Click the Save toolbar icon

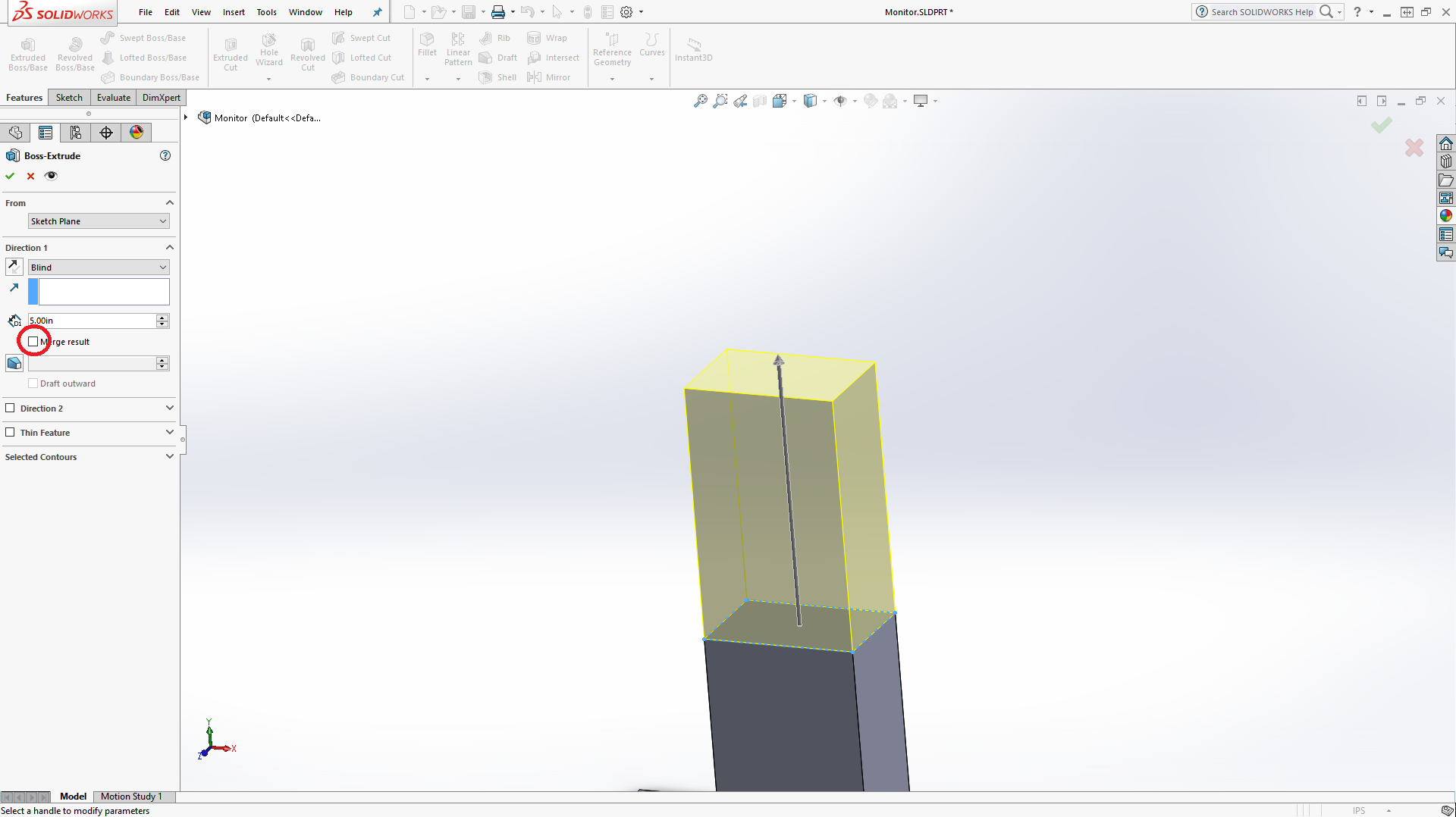pyautogui.click(x=469, y=12)
